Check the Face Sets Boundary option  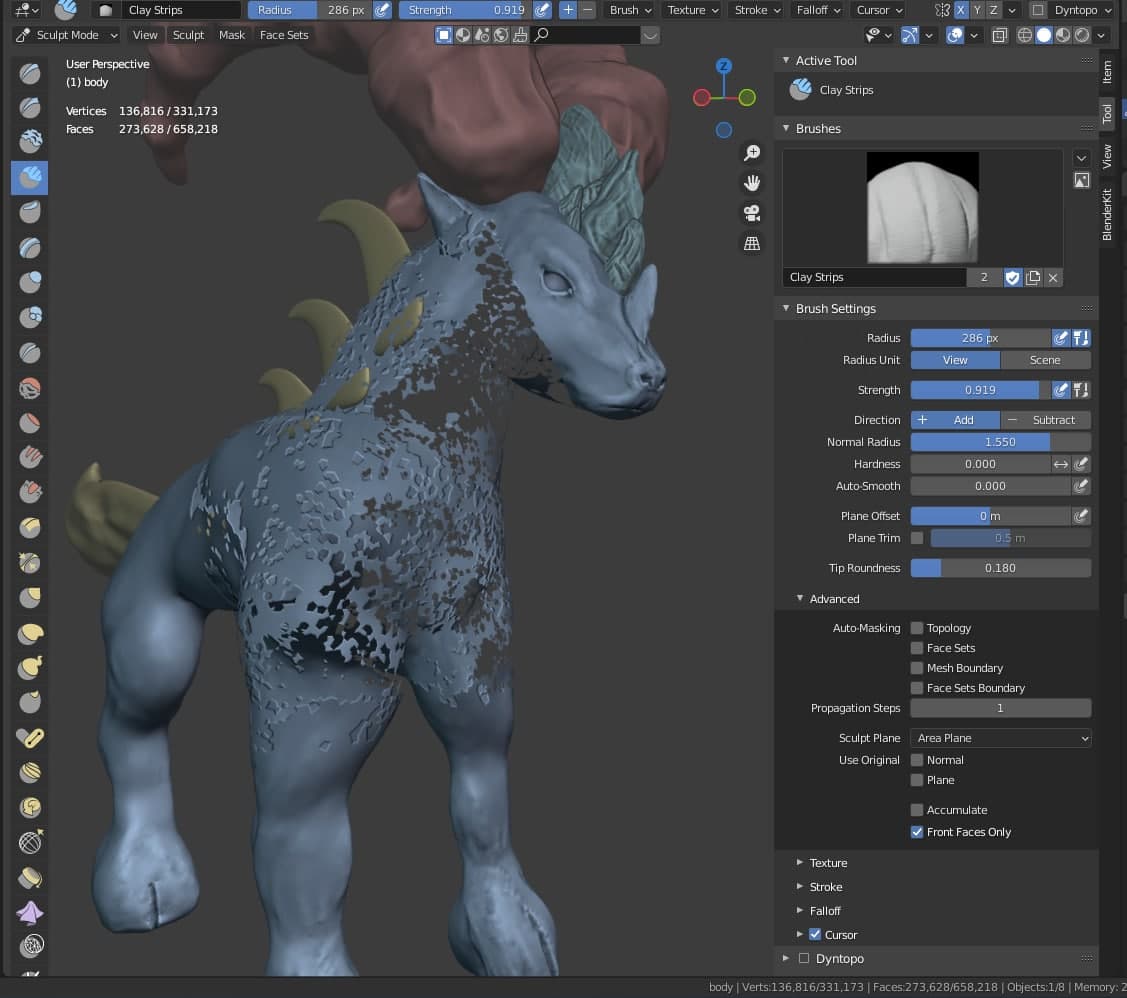(x=916, y=688)
